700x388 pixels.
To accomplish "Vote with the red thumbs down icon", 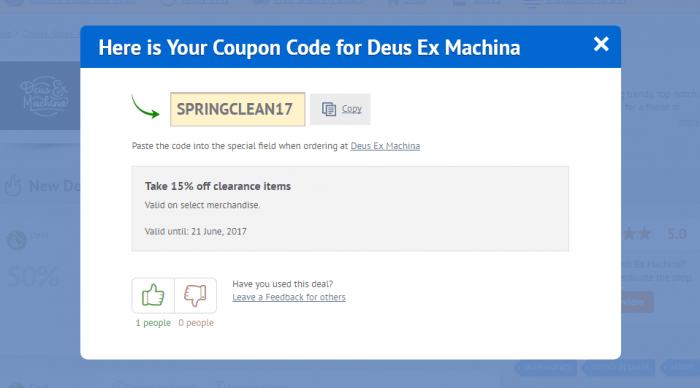I will click(x=196, y=295).
